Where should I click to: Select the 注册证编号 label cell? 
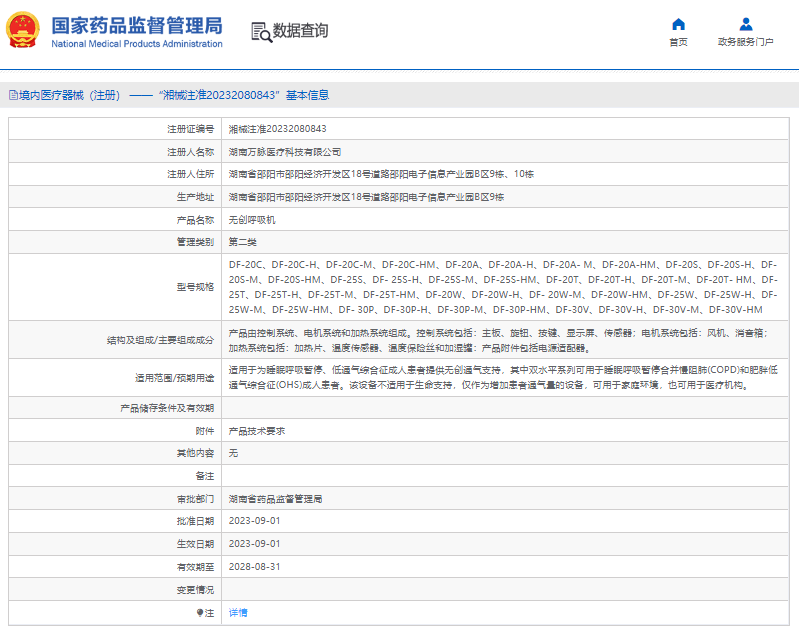(x=115, y=129)
